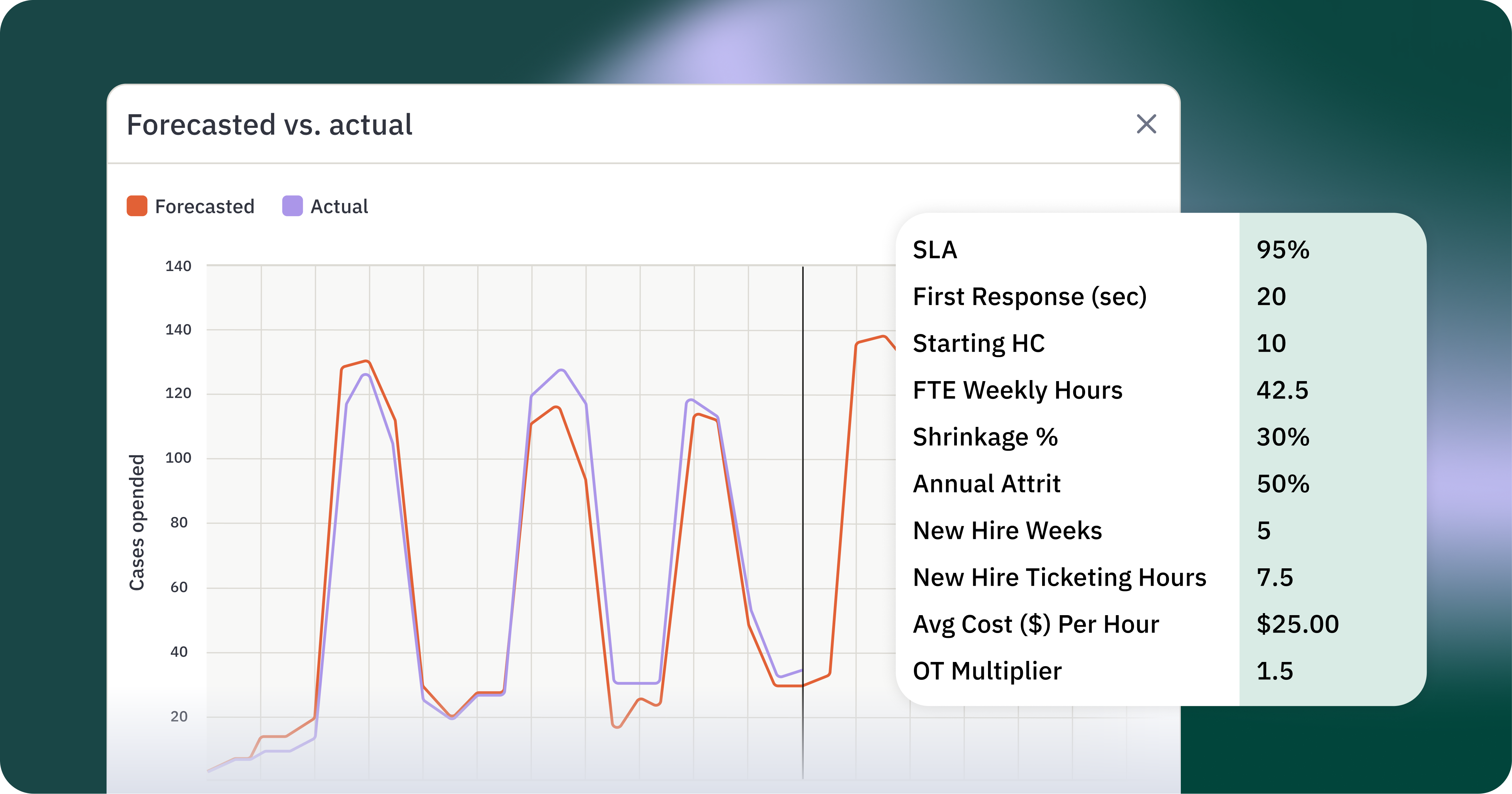
Task: Select the First Response value 20
Action: (1271, 296)
